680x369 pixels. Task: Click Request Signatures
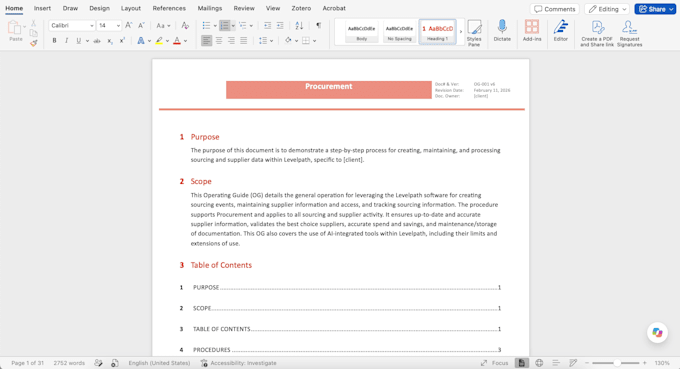tap(629, 33)
